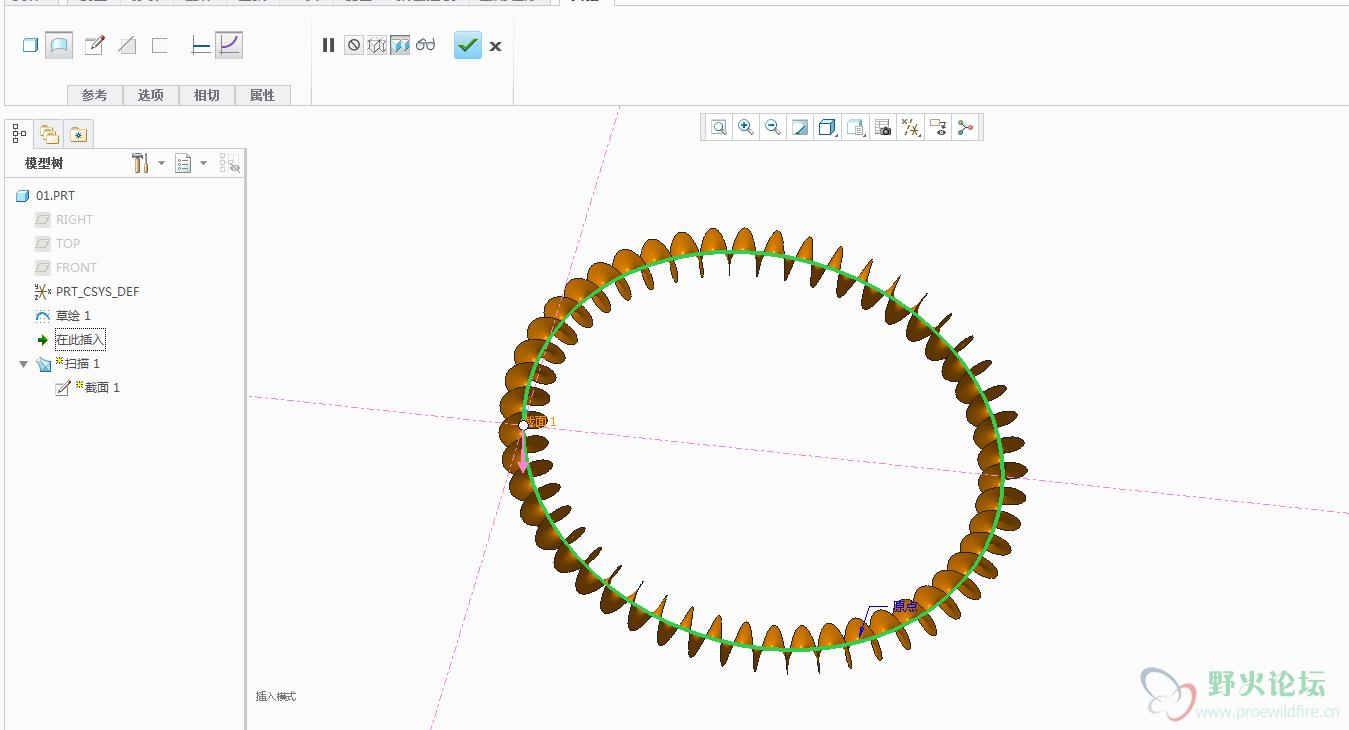Open the view manager camera icon
Viewport: 1349px width, 730px height.
point(883,127)
